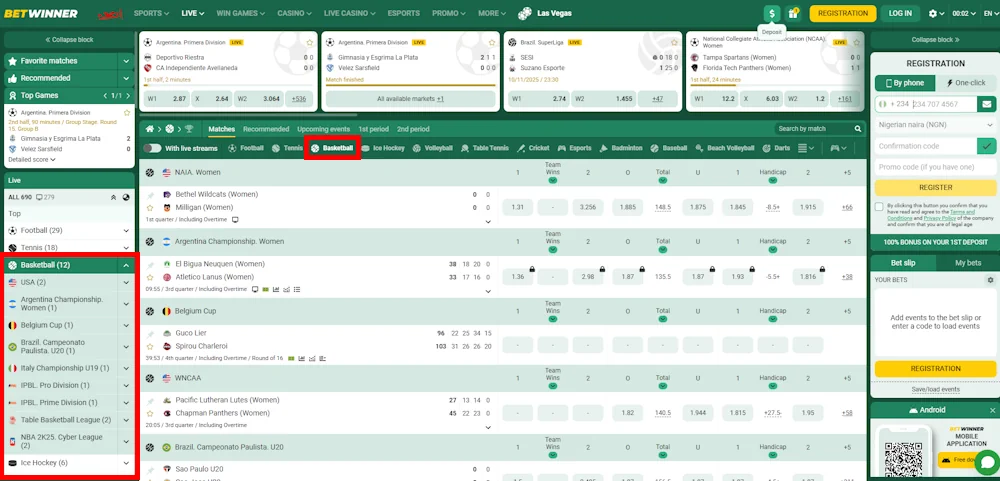Toggle With live streams switch
The width and height of the screenshot is (1000, 481).
(x=152, y=148)
